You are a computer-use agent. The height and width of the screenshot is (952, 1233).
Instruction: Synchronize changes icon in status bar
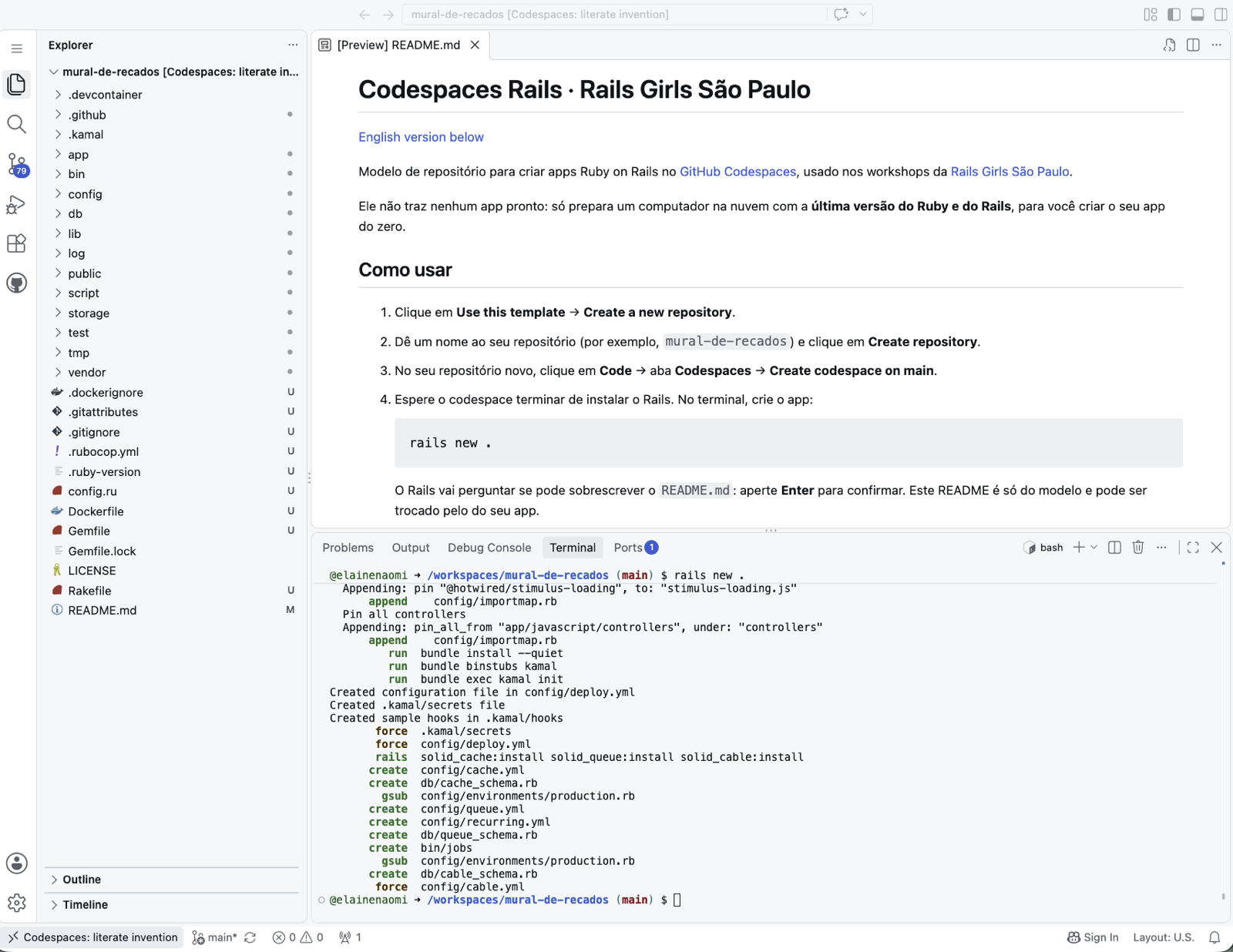(250, 937)
